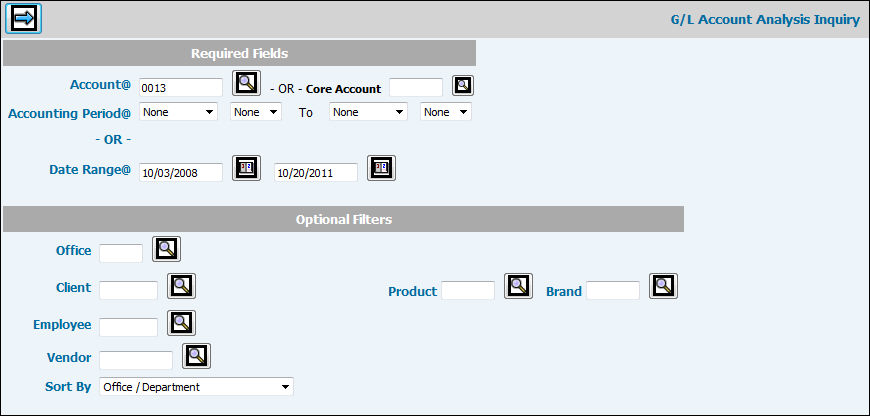Expand the last Accounting Period dropdown
870x416 pixels.
click(446, 112)
